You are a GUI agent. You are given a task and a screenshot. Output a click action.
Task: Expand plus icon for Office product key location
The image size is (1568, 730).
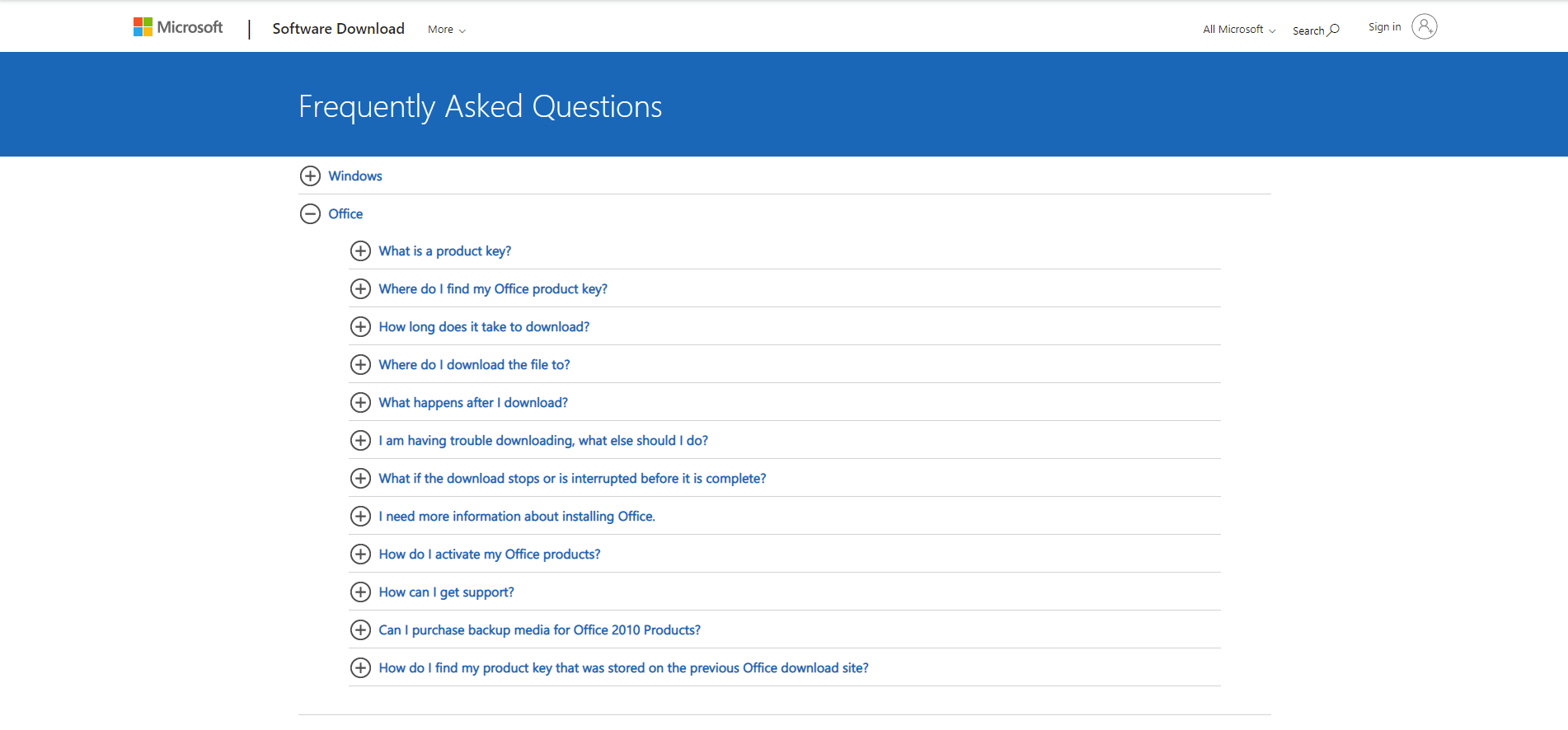coord(360,289)
